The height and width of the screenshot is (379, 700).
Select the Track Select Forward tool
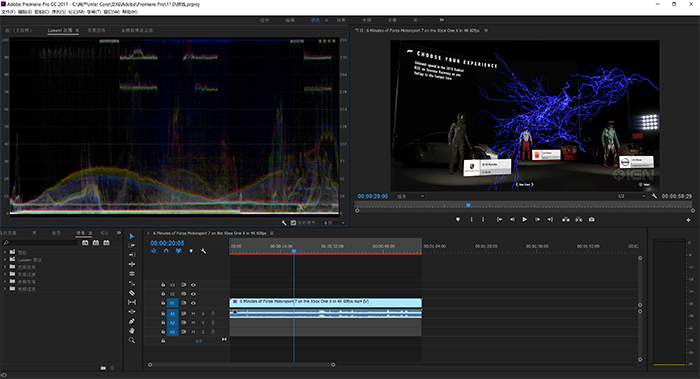tap(132, 246)
